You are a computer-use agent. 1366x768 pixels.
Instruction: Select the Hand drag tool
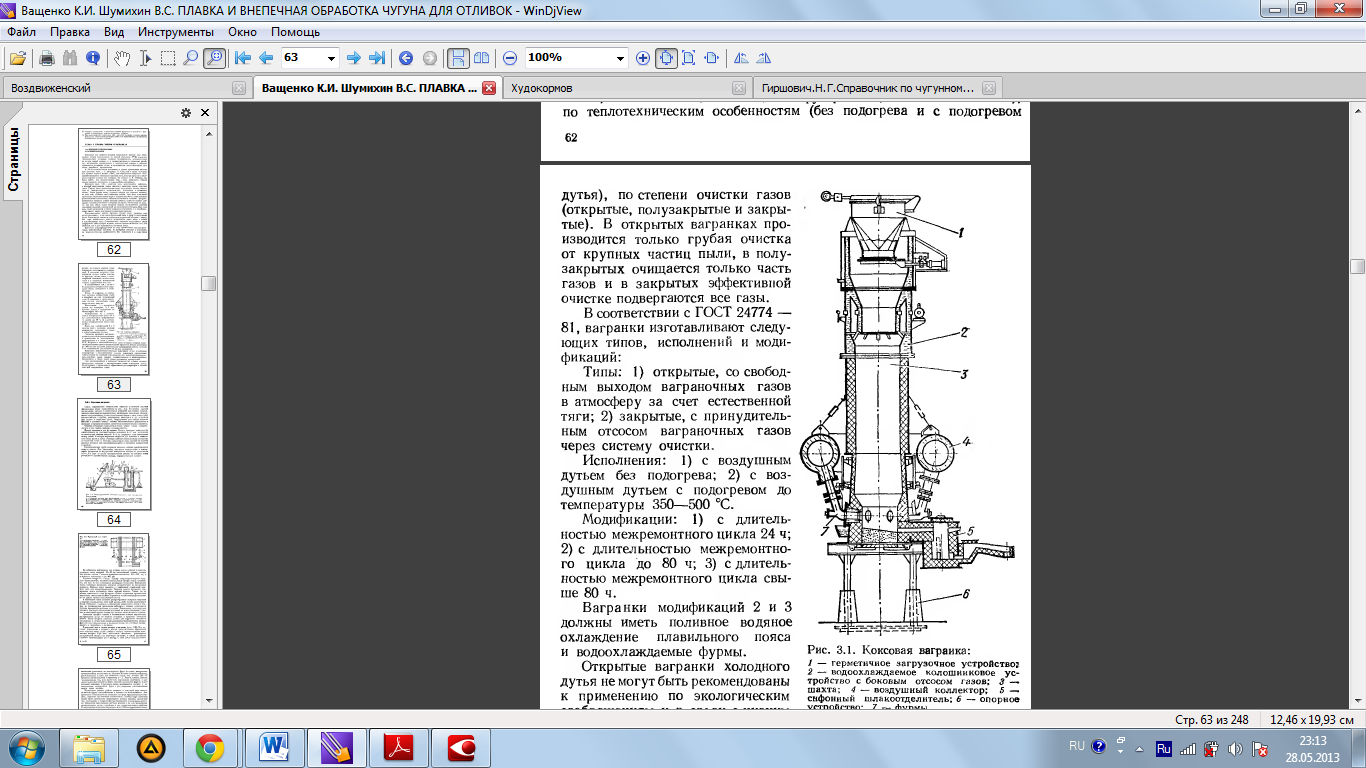tap(122, 58)
